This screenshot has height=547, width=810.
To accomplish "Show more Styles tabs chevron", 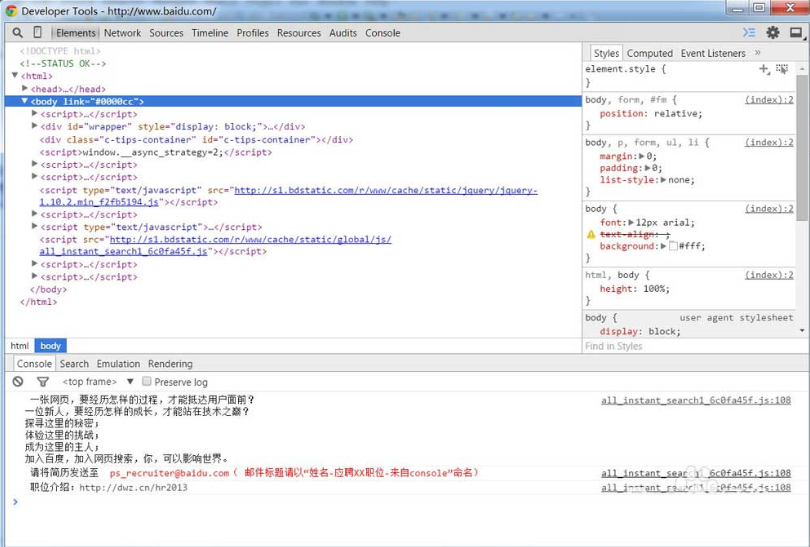I will 758,53.
